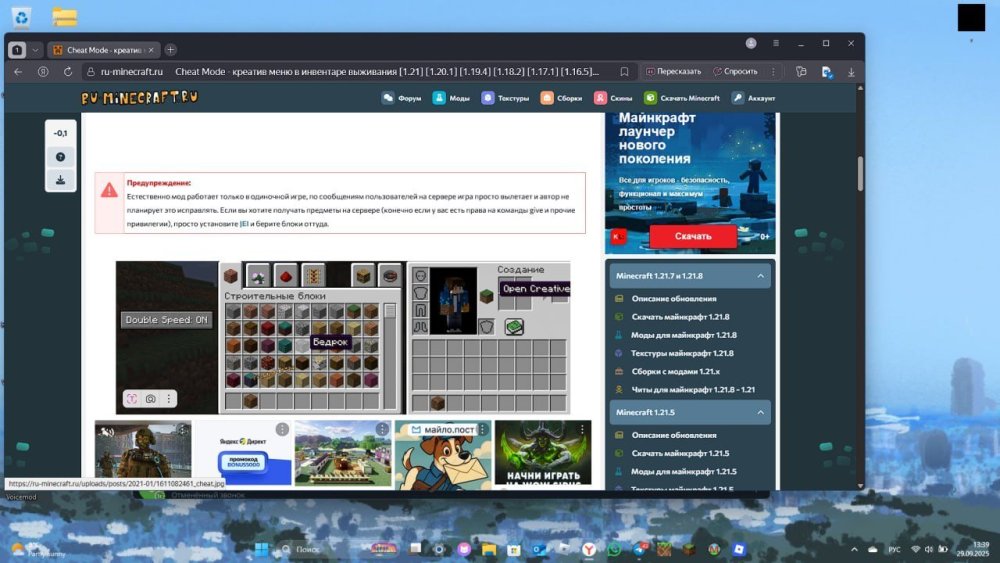Open the Recycle Bin desktop icon
This screenshot has width=1000, height=563.
(x=21, y=17)
